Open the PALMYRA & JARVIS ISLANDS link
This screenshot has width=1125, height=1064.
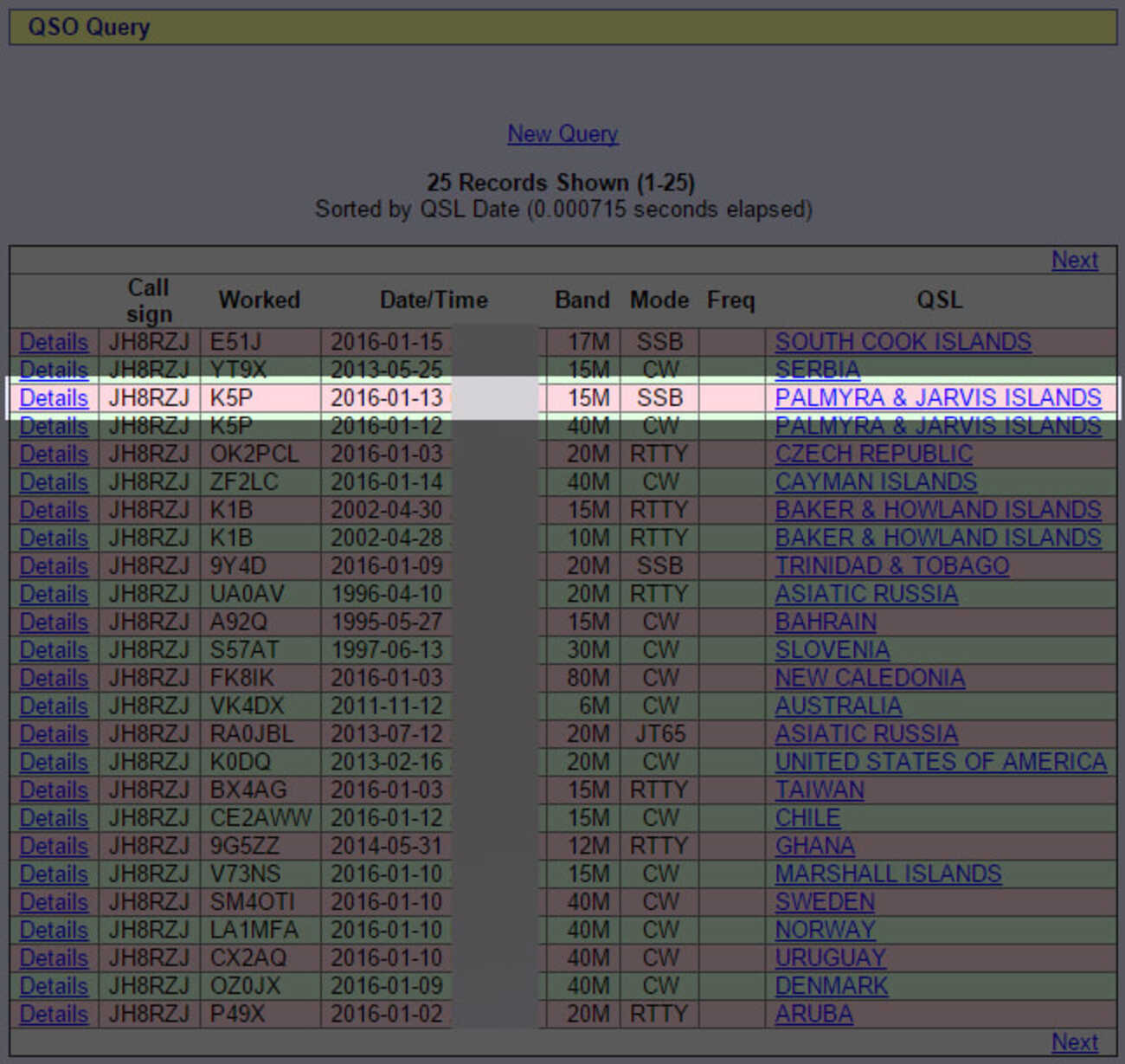point(937,398)
